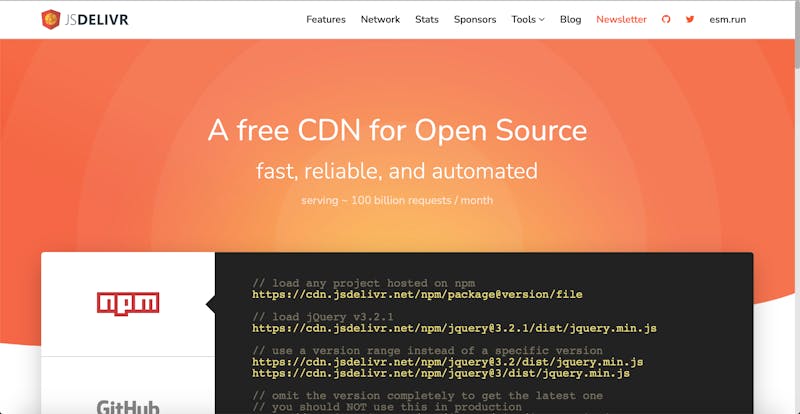Click 'serving ~ 100 billion requests / month' text
The height and width of the screenshot is (414, 800).
click(397, 200)
